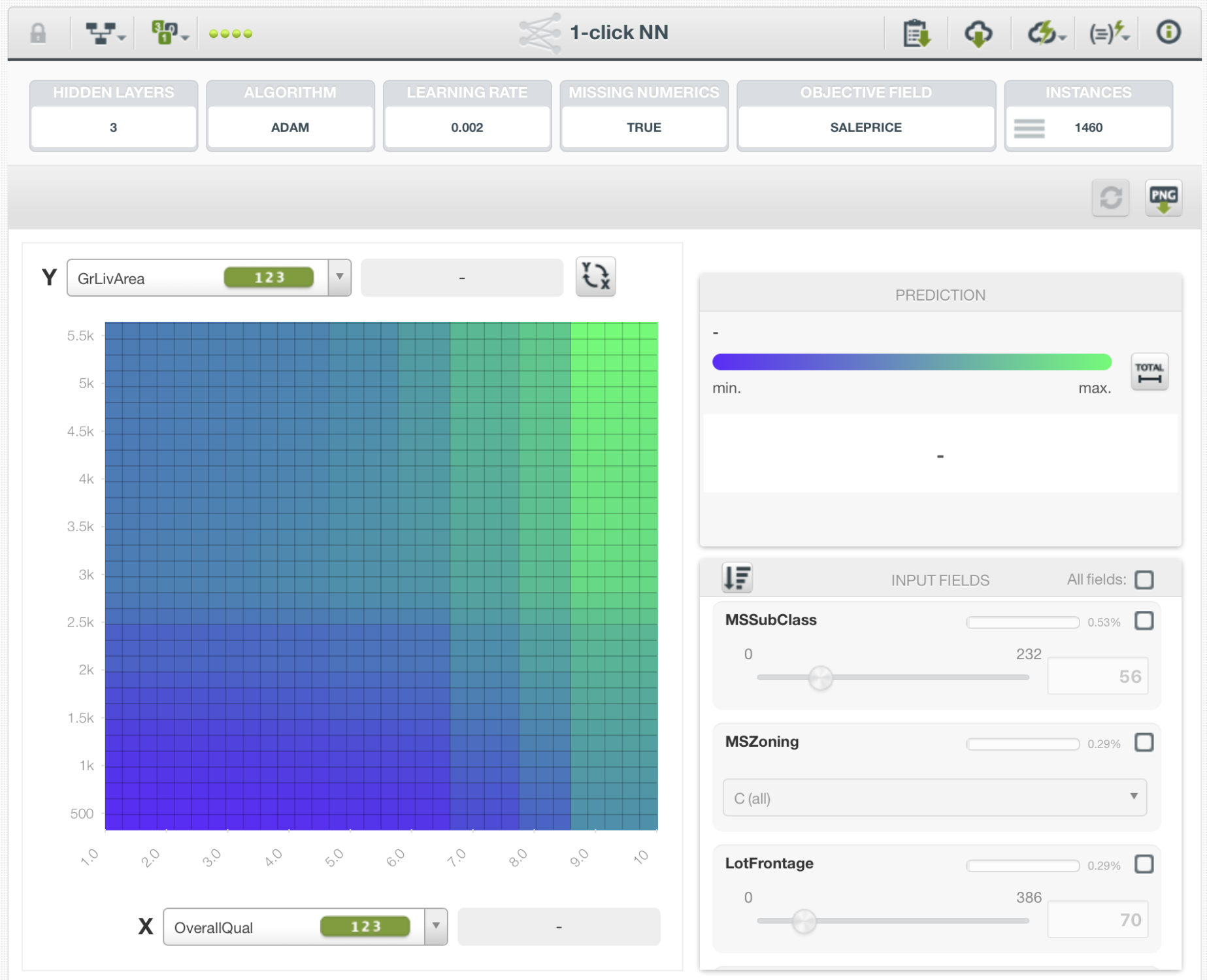The image size is (1207, 980).
Task: Click the MSSubClass value field showing 56
Action: (x=1098, y=676)
